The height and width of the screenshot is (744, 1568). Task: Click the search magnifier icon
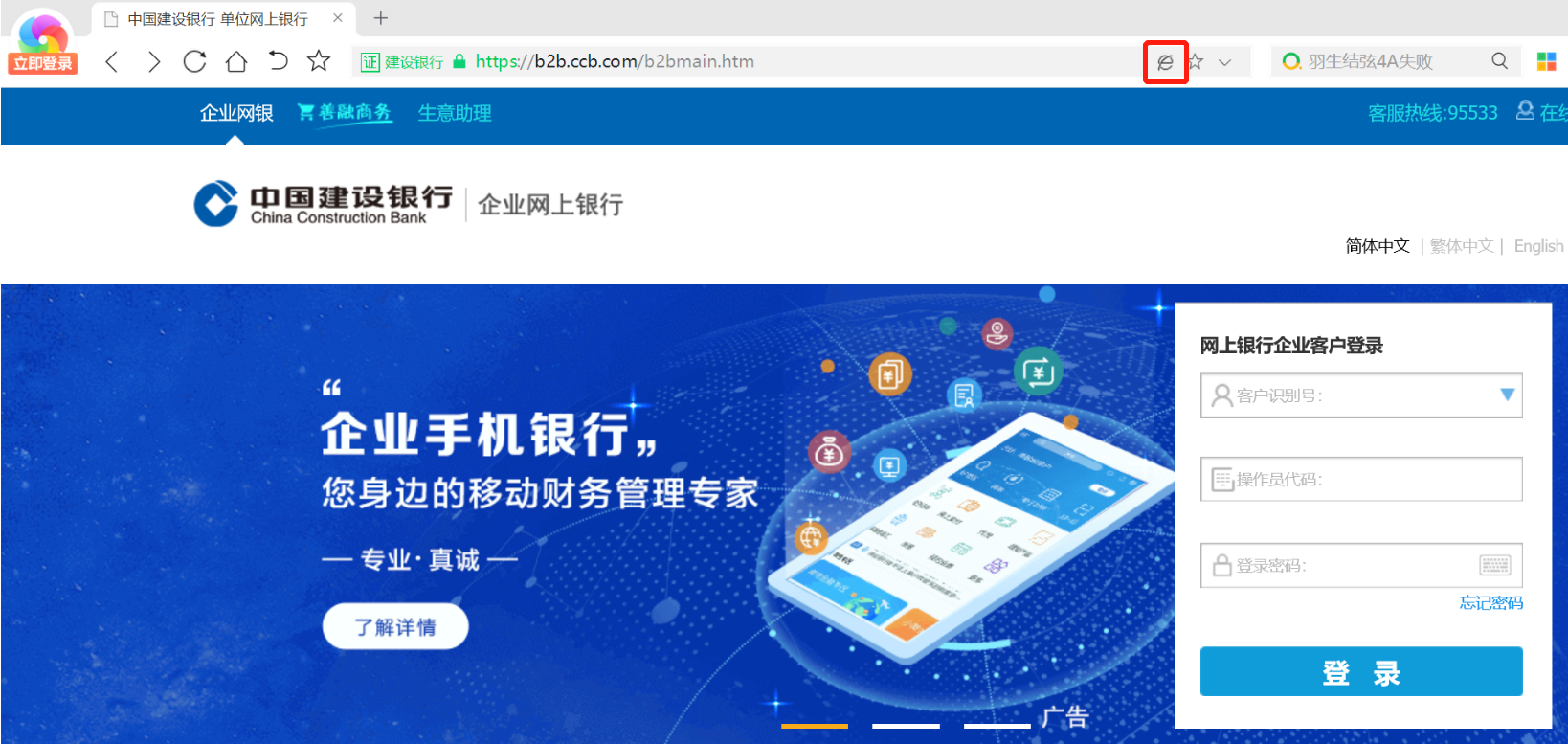1499,61
